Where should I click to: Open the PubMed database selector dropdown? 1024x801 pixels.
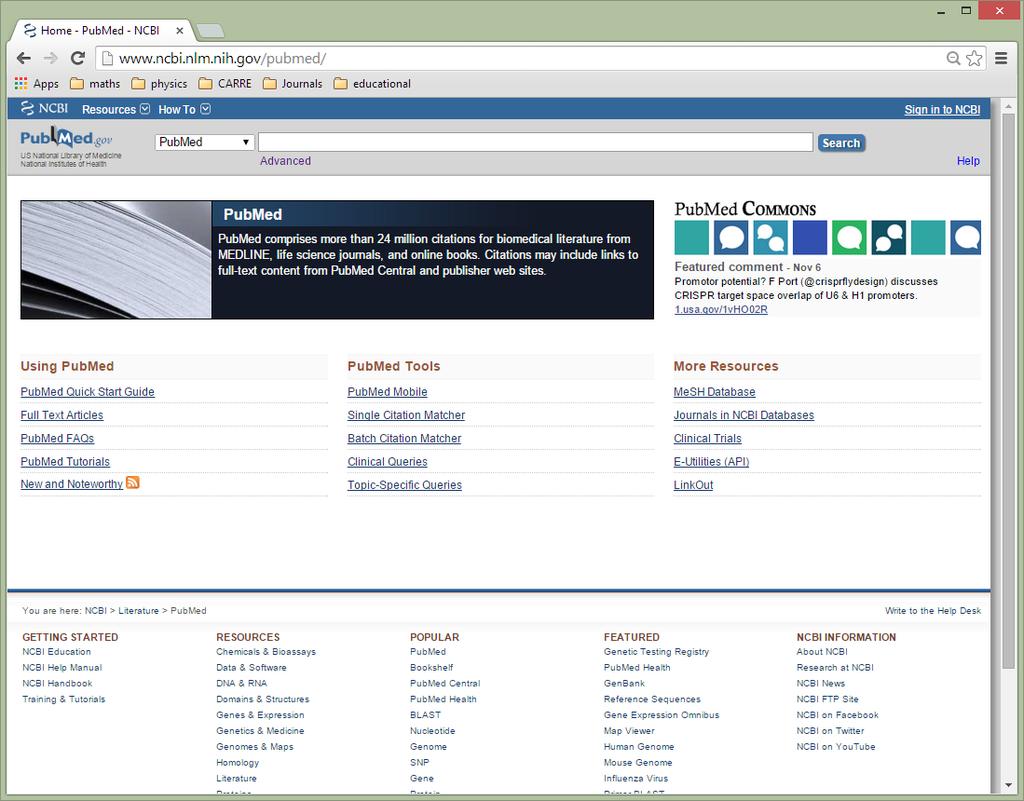pyautogui.click(x=204, y=142)
